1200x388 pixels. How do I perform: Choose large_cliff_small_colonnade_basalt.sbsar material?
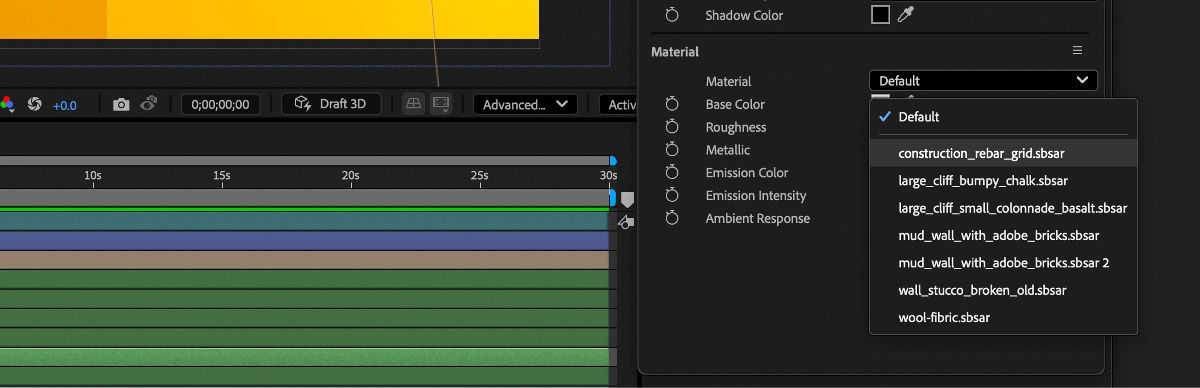[x=1003, y=208]
